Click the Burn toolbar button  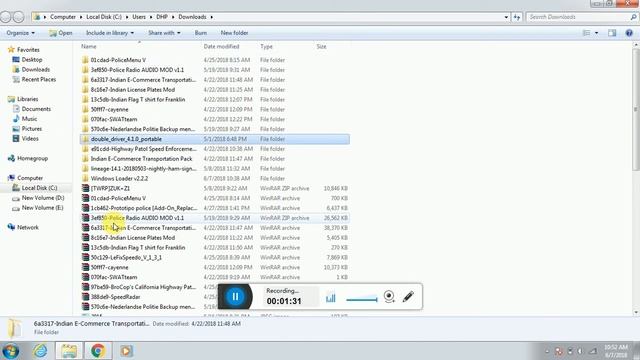200,33
